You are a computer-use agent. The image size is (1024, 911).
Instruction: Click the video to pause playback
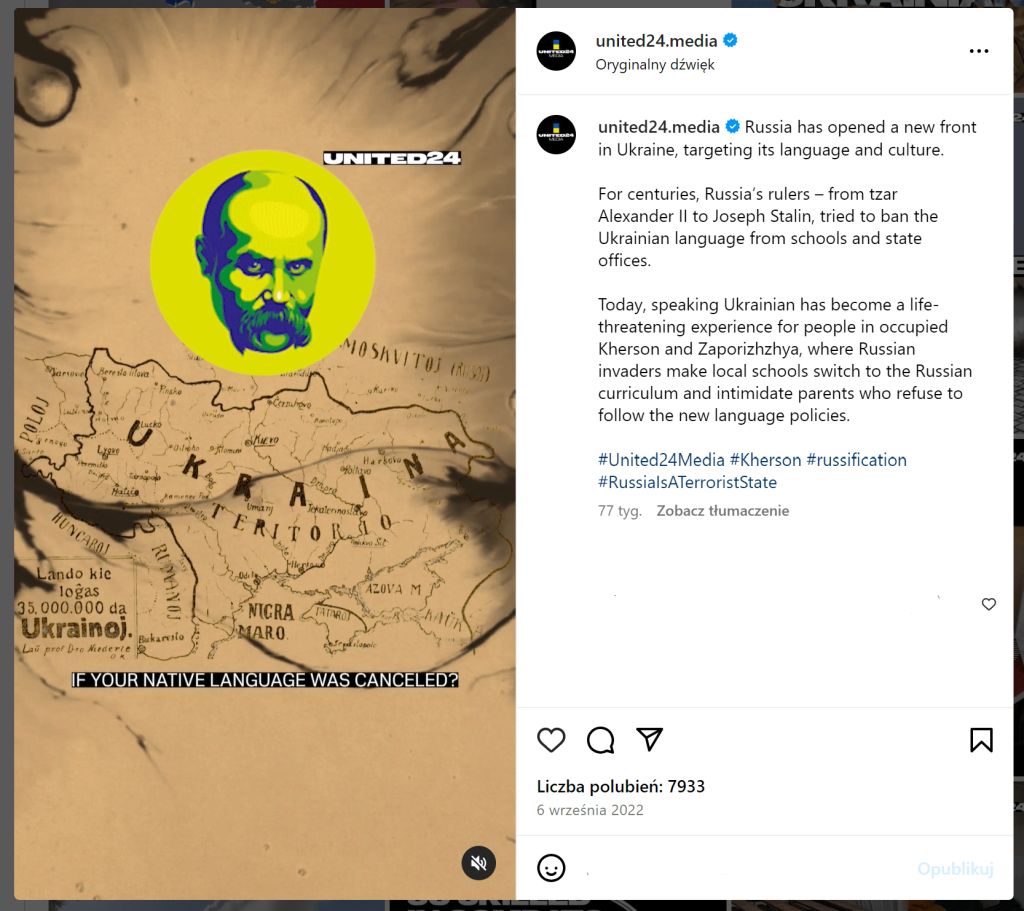click(x=264, y=454)
